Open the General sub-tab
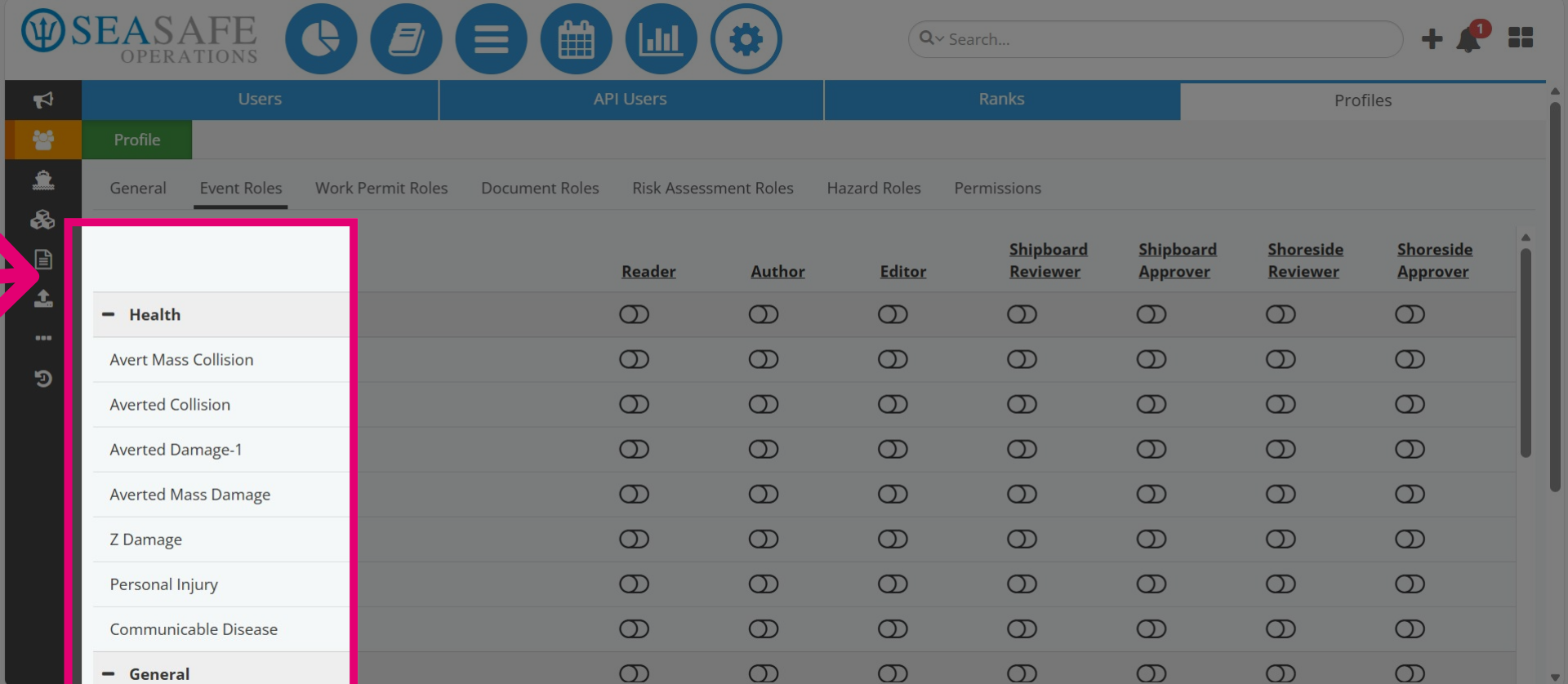This screenshot has width=1568, height=684. coord(138,188)
